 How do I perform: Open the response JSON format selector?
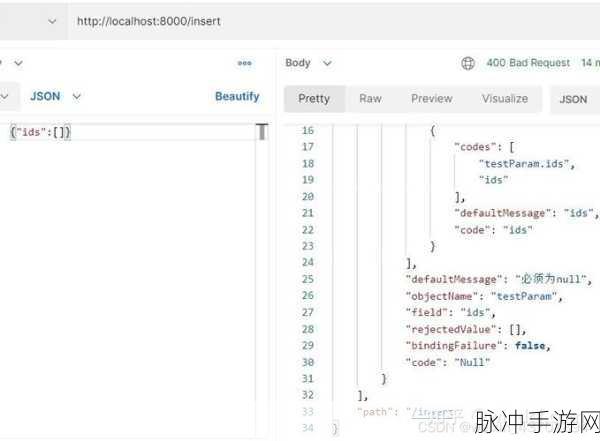click(574, 100)
